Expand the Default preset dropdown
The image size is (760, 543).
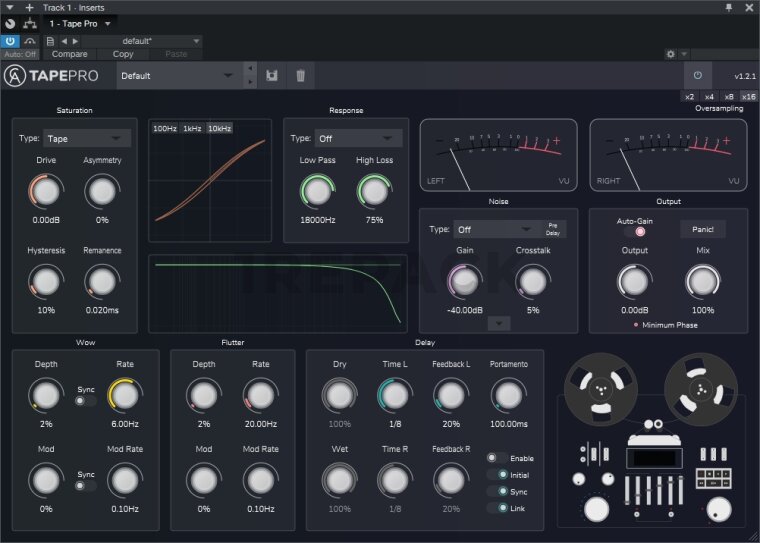point(178,75)
